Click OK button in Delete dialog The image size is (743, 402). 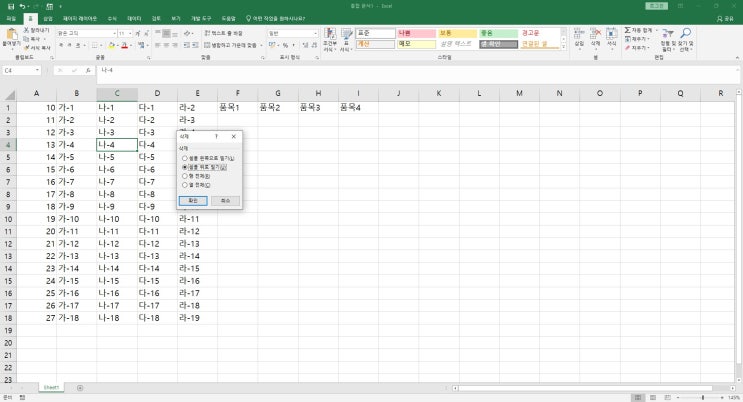coord(193,201)
